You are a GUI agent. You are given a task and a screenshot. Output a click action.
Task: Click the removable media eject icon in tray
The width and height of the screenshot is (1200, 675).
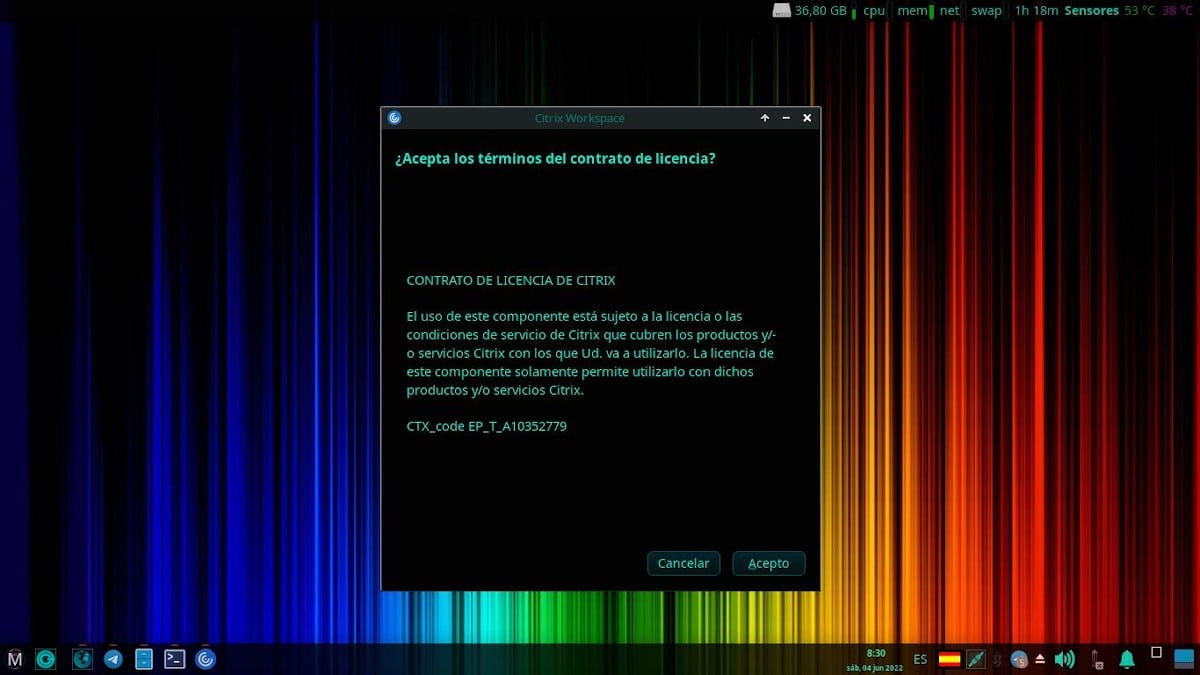point(1039,658)
